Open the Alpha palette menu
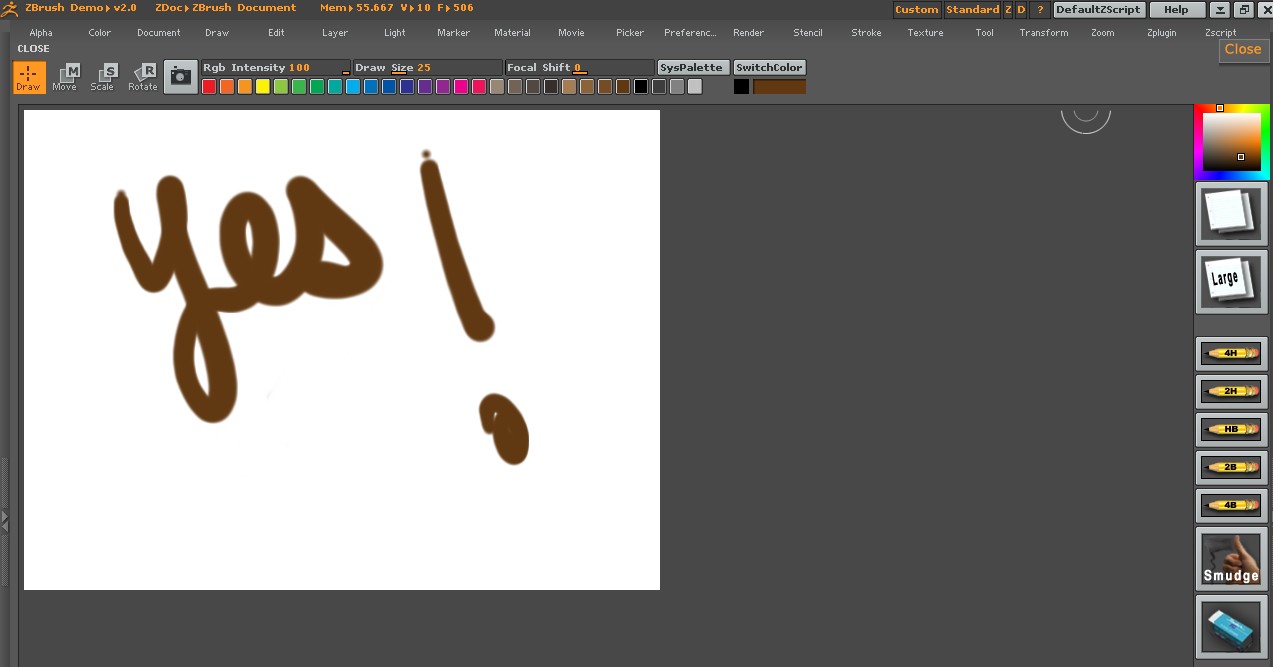Screen dimensions: 1273x667 click(41, 33)
